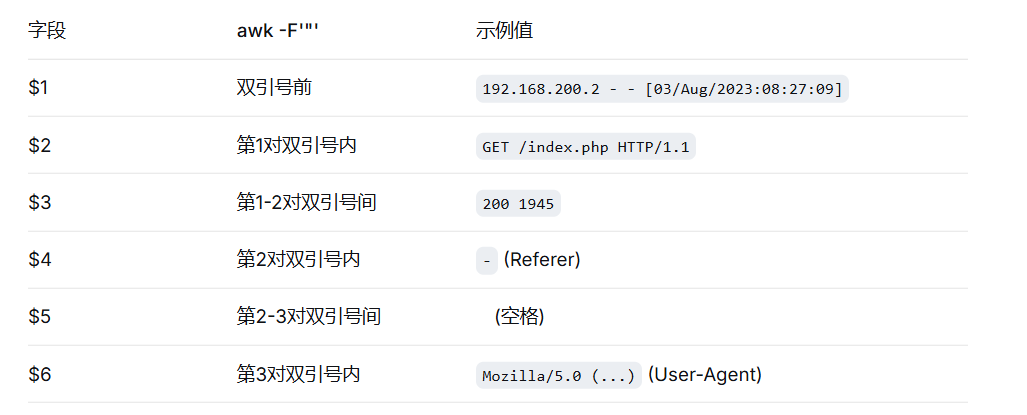The width and height of the screenshot is (1027, 415).
Task: Click the 第2-3对双引号间 description cell
Action: click(x=308, y=317)
